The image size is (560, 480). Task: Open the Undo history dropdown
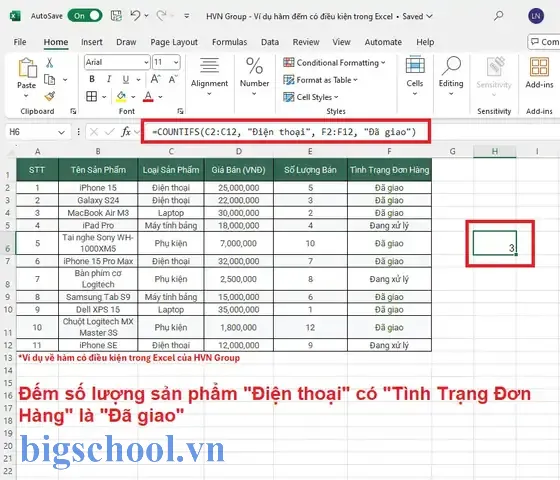tap(146, 16)
